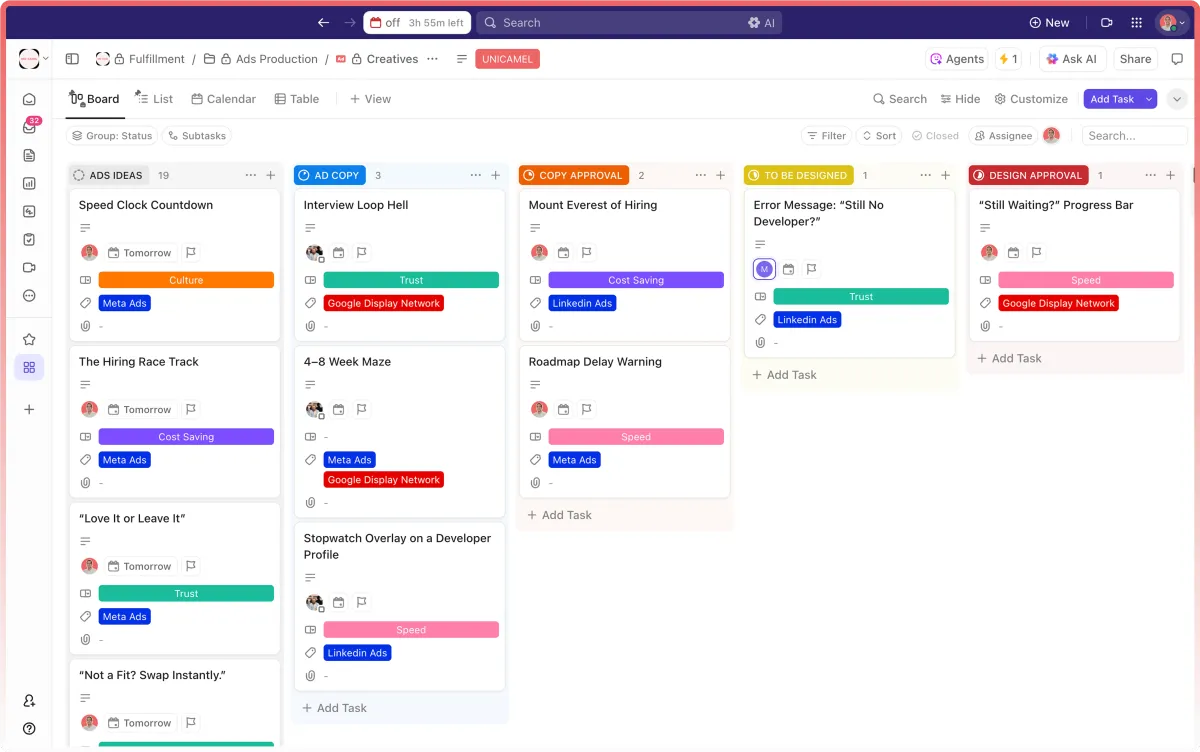Open Customize panel

[x=1031, y=99]
